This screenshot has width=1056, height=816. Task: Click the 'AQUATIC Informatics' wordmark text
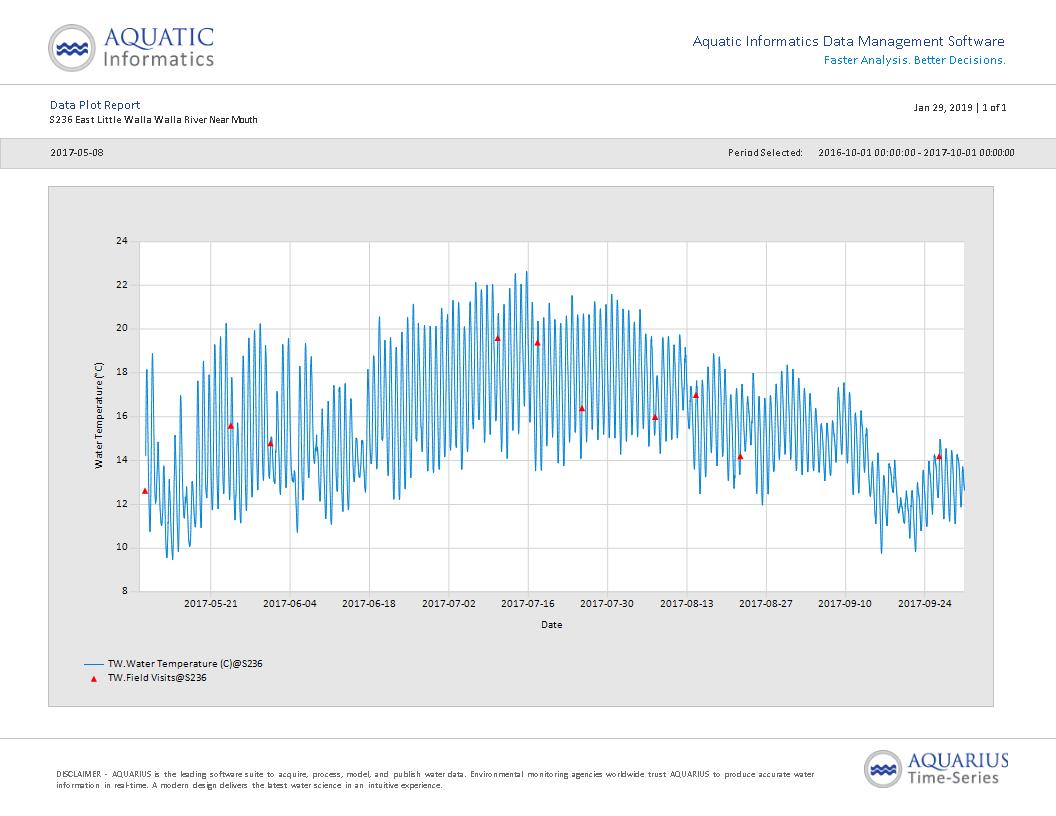[x=159, y=47]
